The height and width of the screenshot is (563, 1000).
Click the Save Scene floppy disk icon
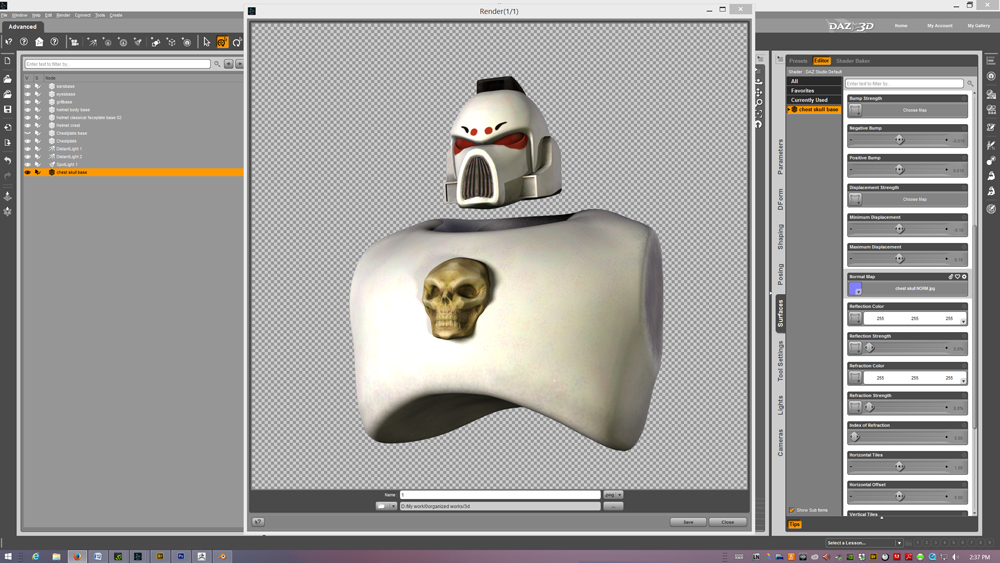pos(8,110)
